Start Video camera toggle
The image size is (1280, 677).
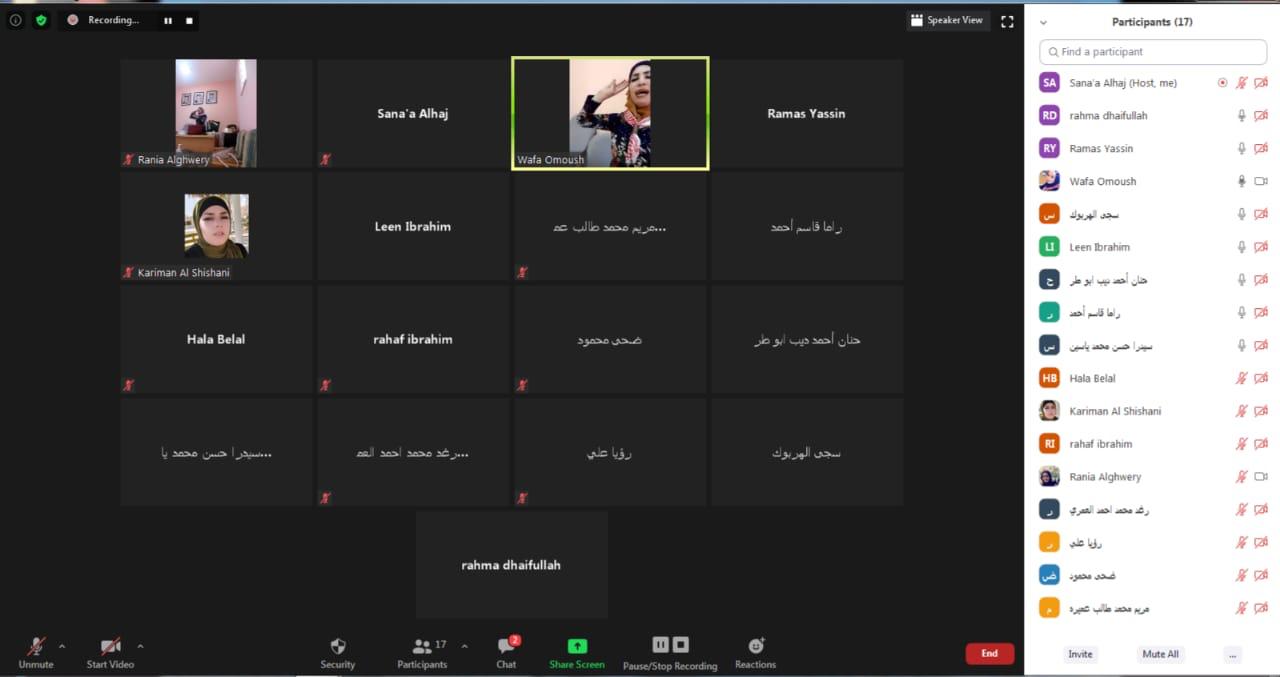(x=110, y=648)
